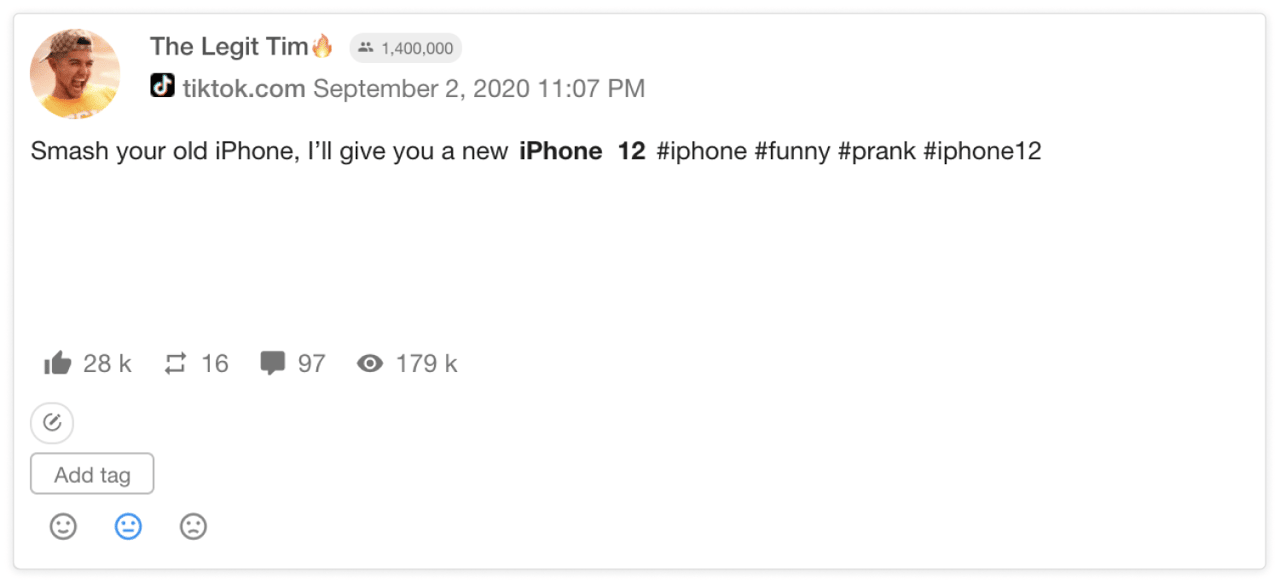Select the neutral sentiment face
This screenshot has width=1280, height=584.
[x=128, y=526]
